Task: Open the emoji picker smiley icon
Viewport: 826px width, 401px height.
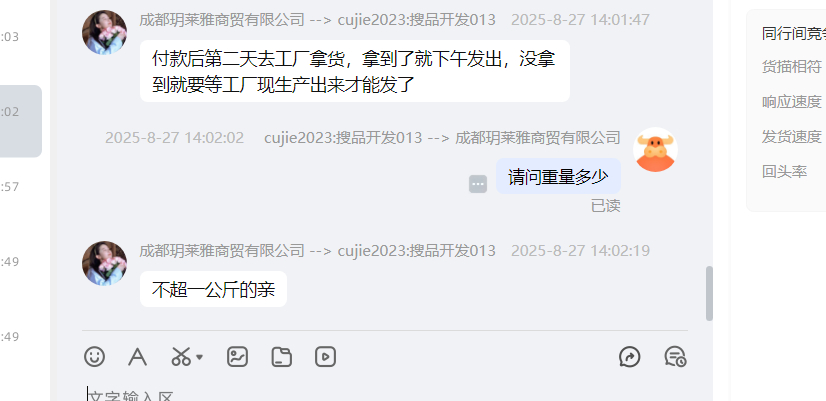Action: tap(94, 357)
